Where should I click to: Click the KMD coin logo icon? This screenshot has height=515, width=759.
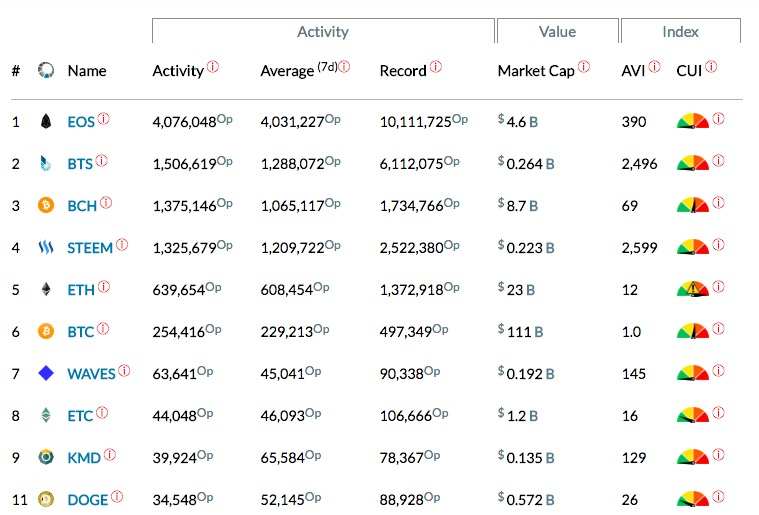pos(46,457)
